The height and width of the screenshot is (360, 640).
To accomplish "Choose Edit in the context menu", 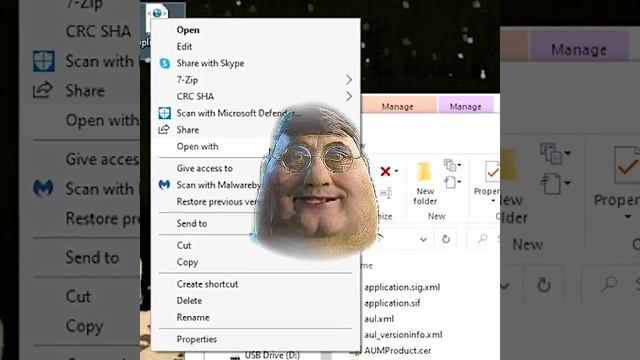I will point(184,47).
